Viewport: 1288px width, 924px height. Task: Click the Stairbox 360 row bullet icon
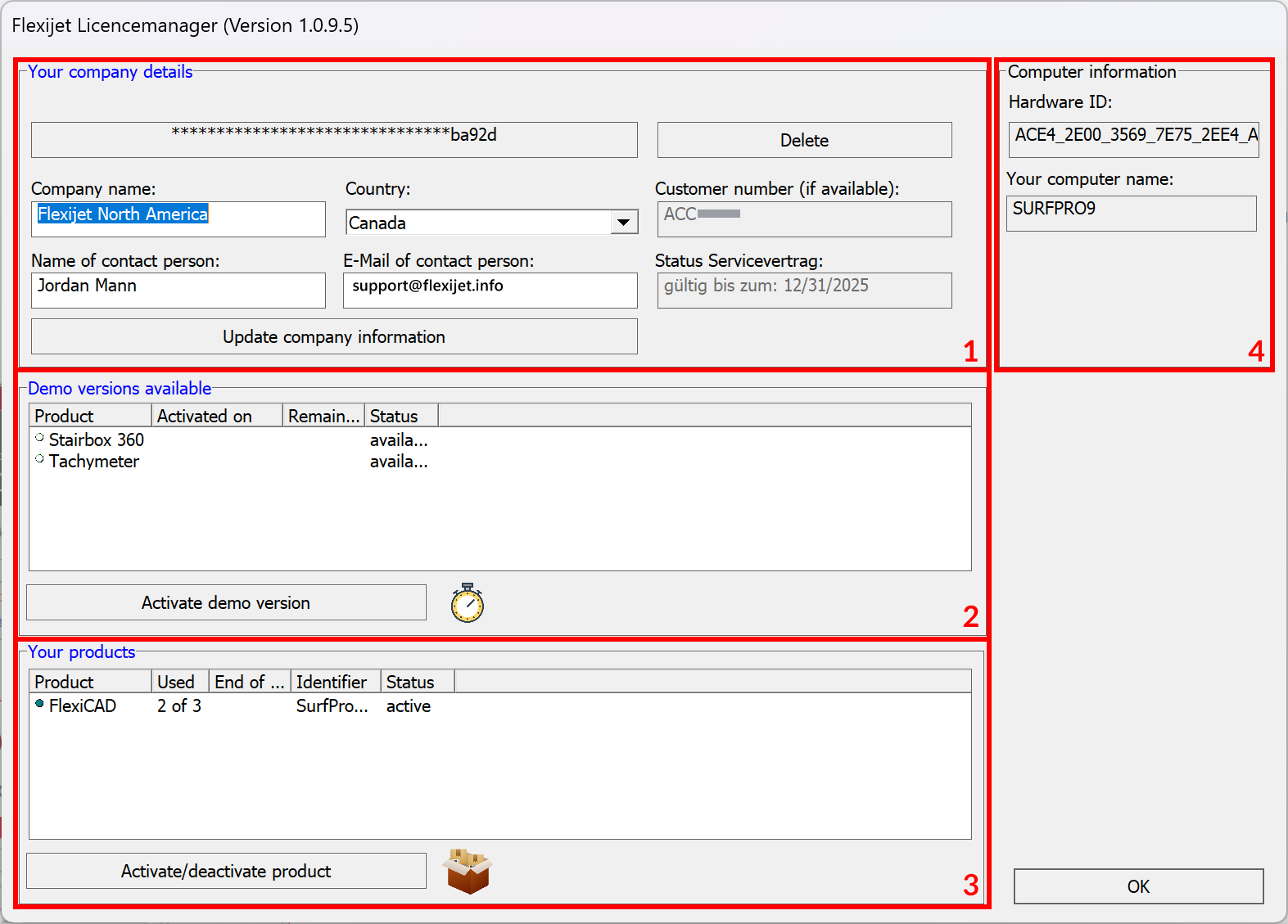click(39, 438)
